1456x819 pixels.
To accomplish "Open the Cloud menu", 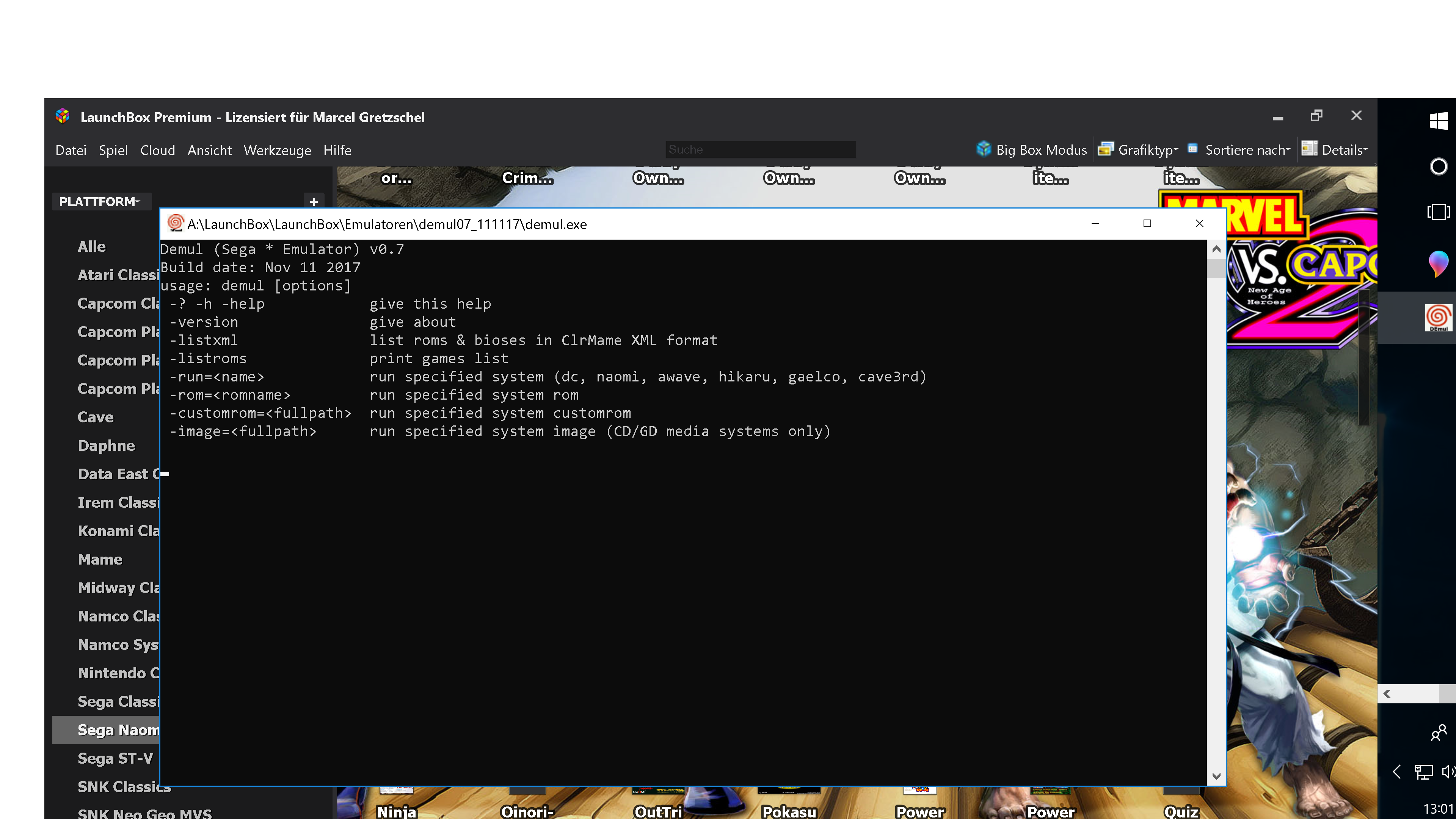I will pos(157,151).
